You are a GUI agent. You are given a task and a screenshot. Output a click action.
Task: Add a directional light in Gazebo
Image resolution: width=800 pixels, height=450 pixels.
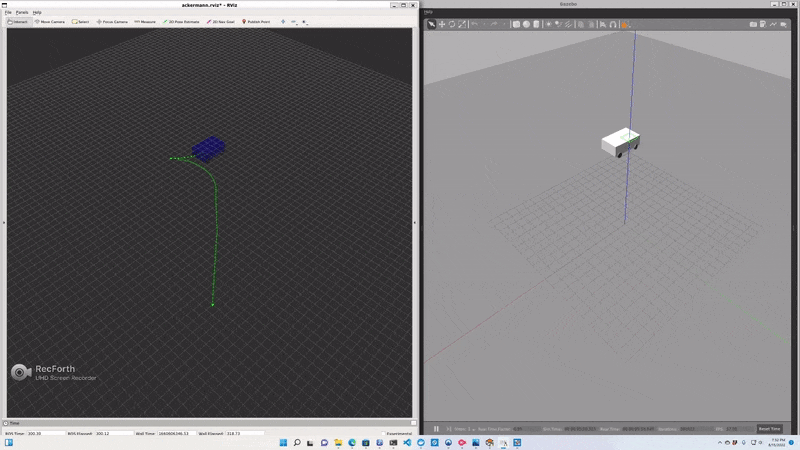pos(568,24)
